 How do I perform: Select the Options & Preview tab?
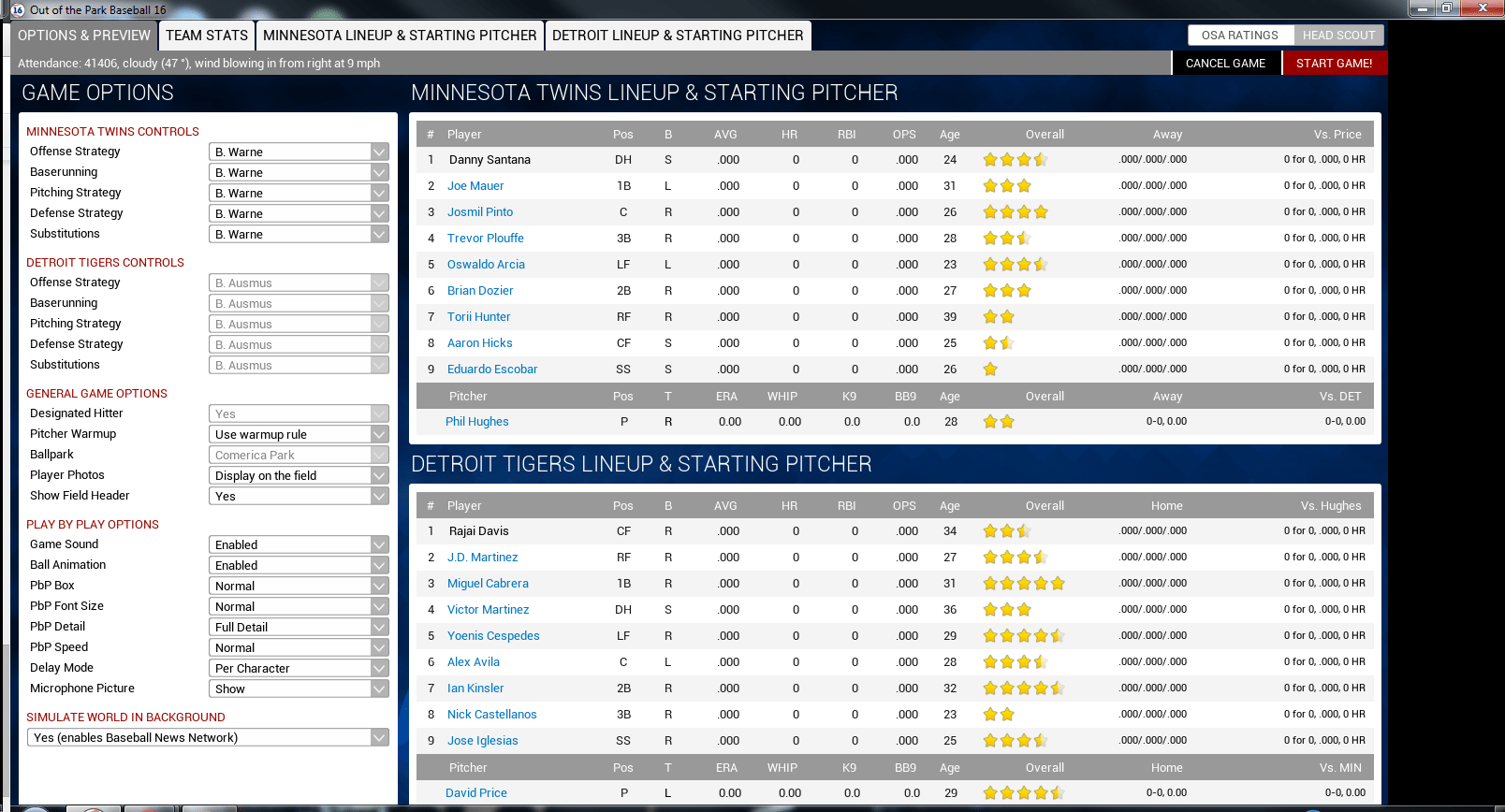coord(84,36)
